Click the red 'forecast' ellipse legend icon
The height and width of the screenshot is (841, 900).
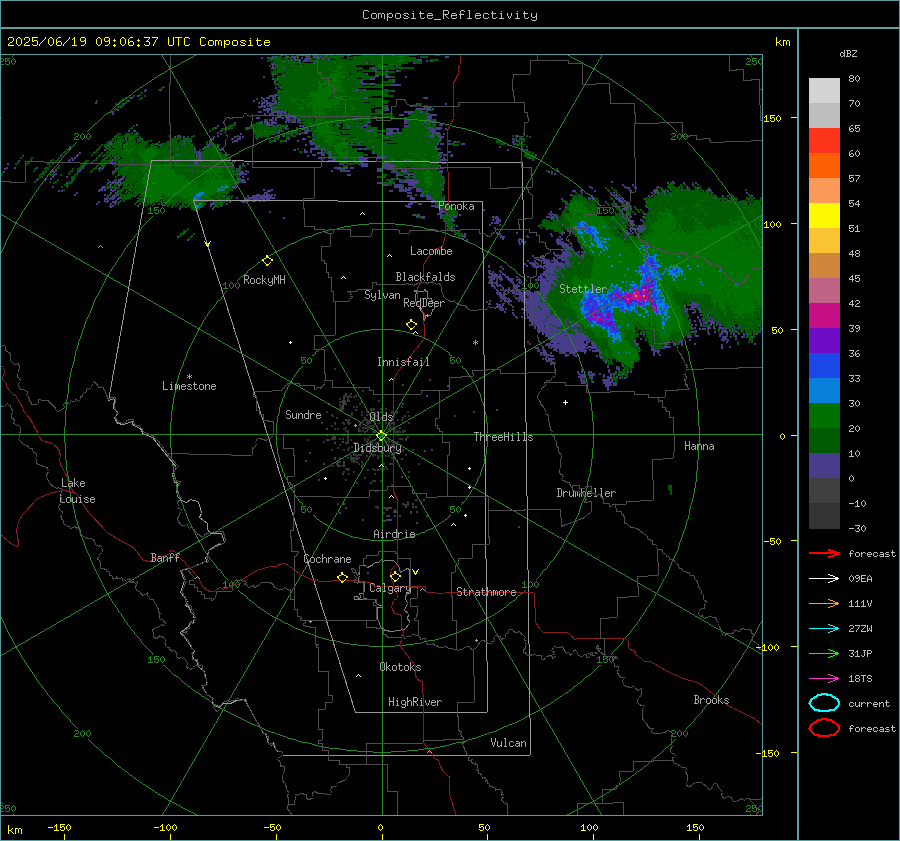[x=824, y=728]
